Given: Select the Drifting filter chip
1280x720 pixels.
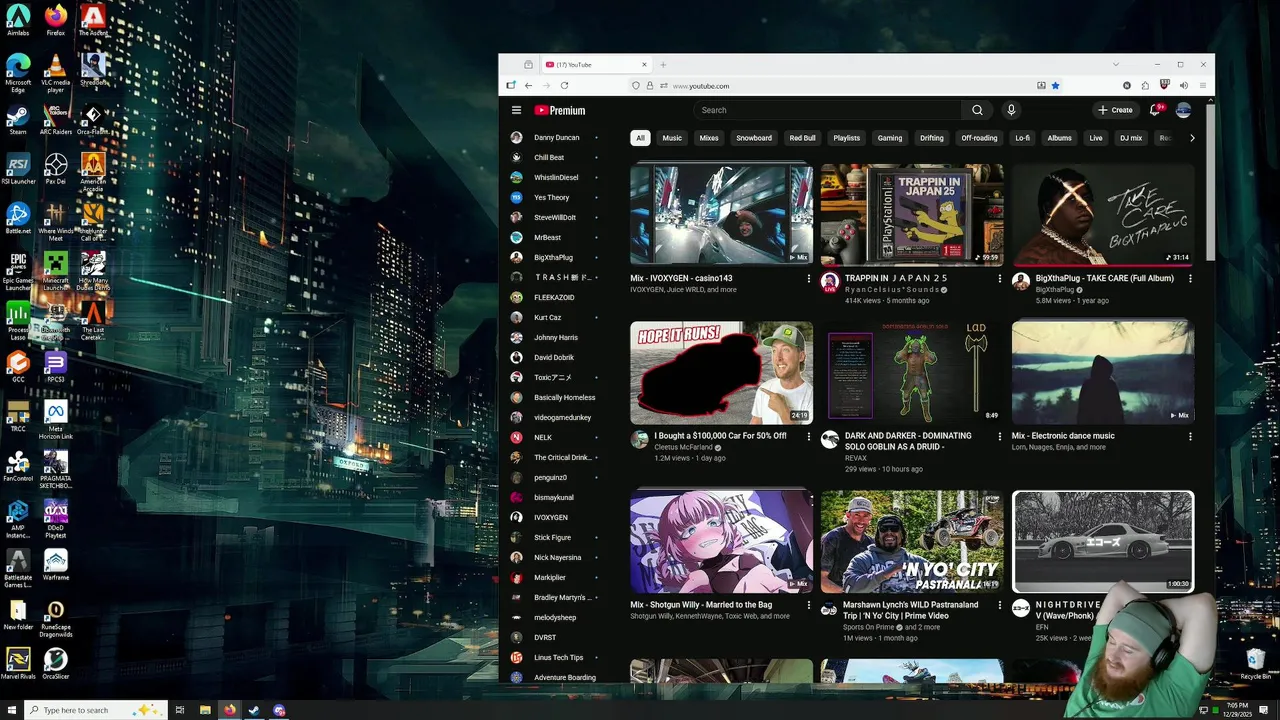Looking at the screenshot, I should tap(932, 138).
